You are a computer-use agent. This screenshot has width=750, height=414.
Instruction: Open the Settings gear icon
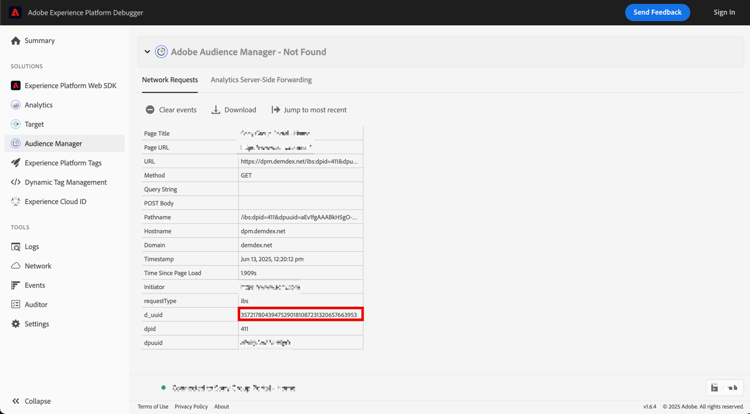coord(16,324)
